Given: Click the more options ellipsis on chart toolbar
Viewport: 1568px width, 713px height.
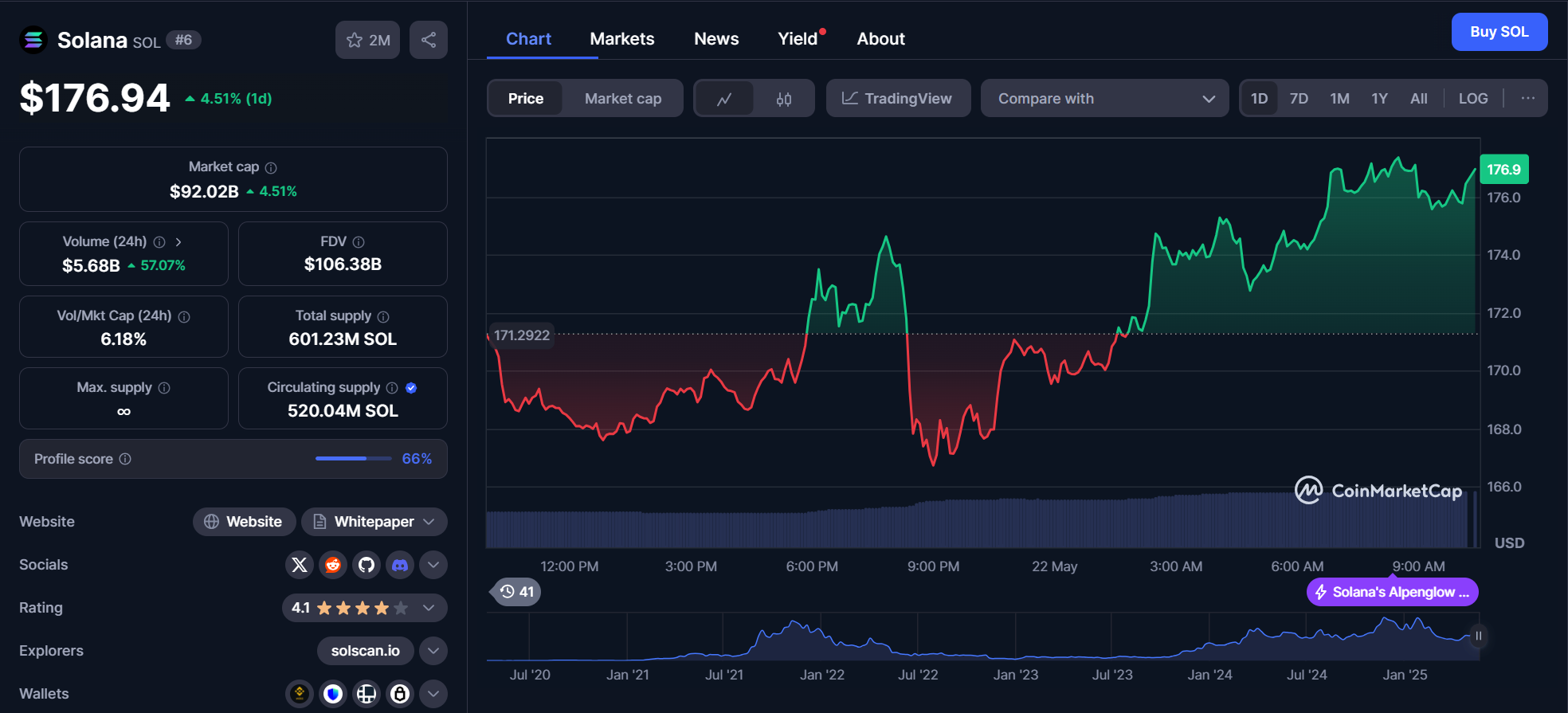Looking at the screenshot, I should [x=1527, y=98].
